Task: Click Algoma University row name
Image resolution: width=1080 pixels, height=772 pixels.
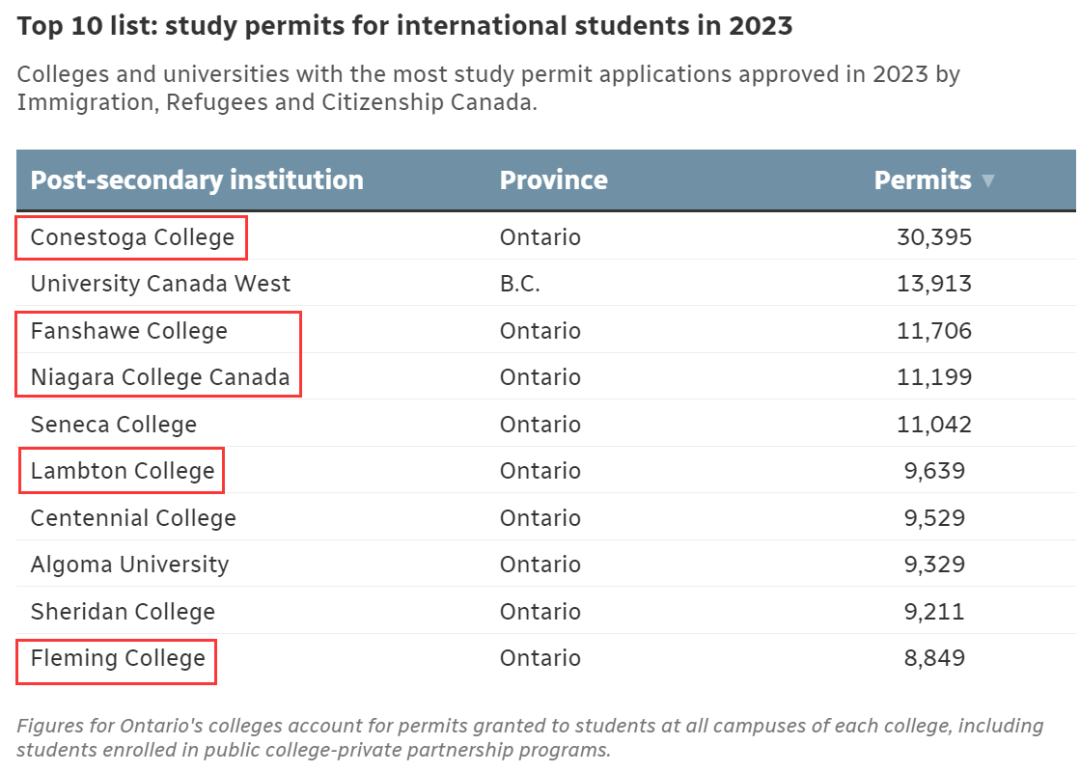Action: click(x=129, y=565)
